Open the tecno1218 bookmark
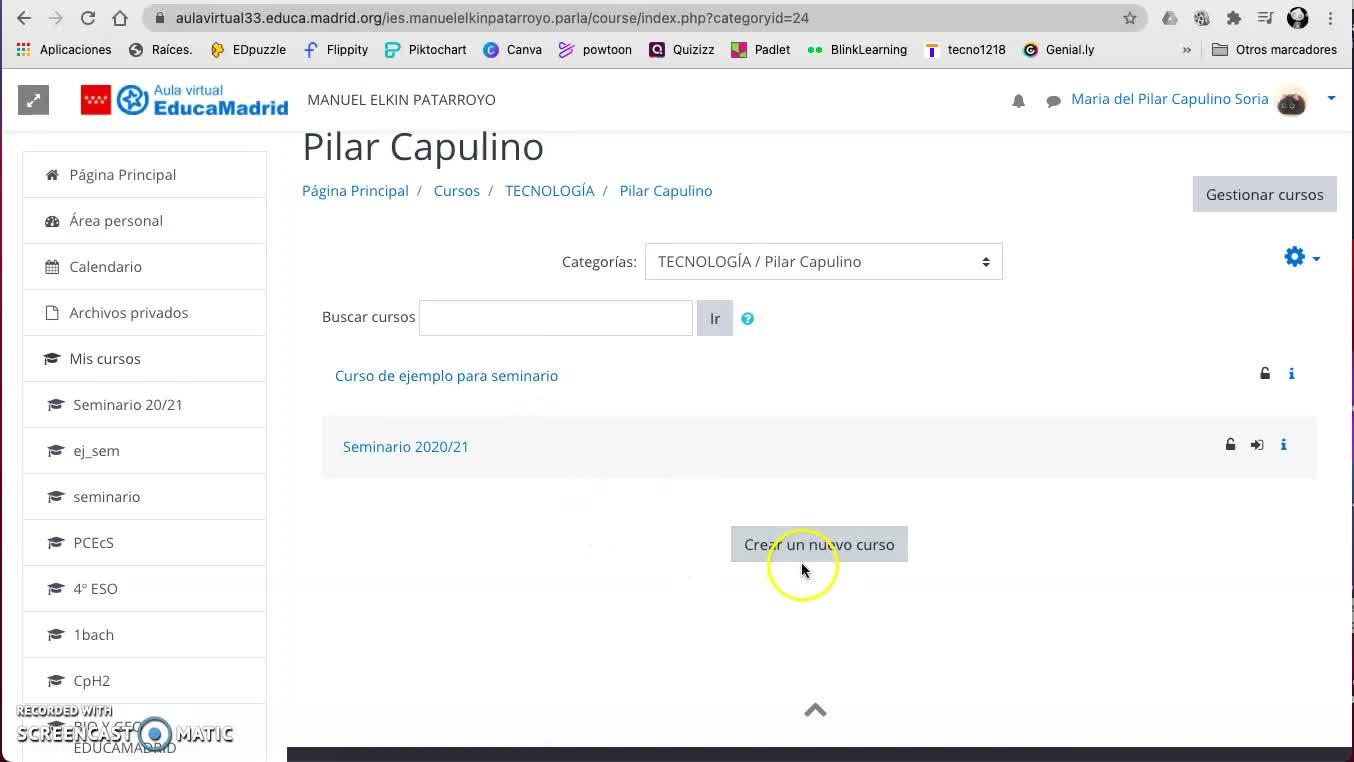1354x762 pixels. click(x=965, y=49)
